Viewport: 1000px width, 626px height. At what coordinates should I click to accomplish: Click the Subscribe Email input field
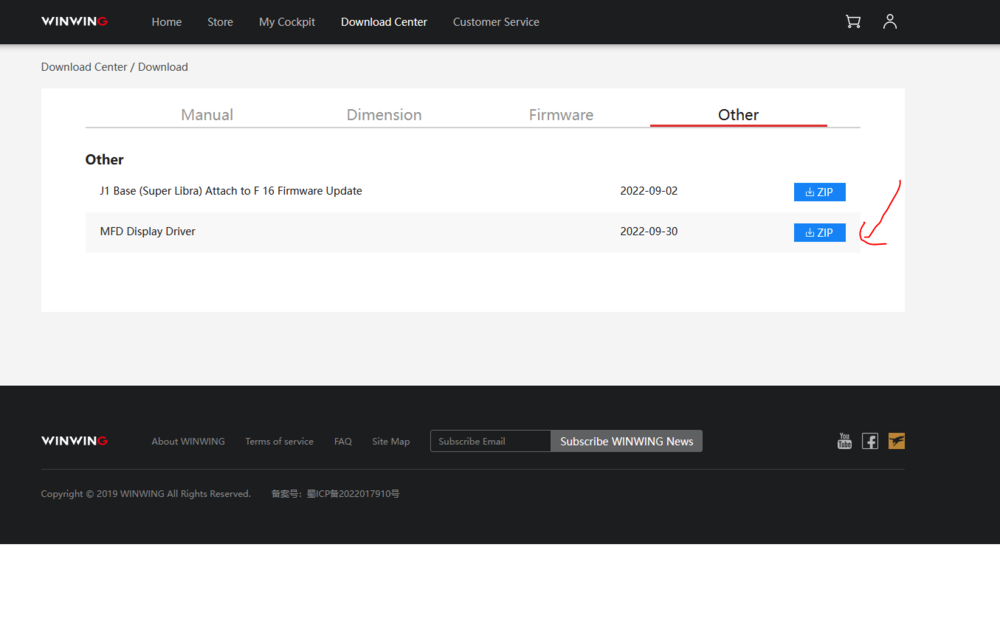pos(490,441)
